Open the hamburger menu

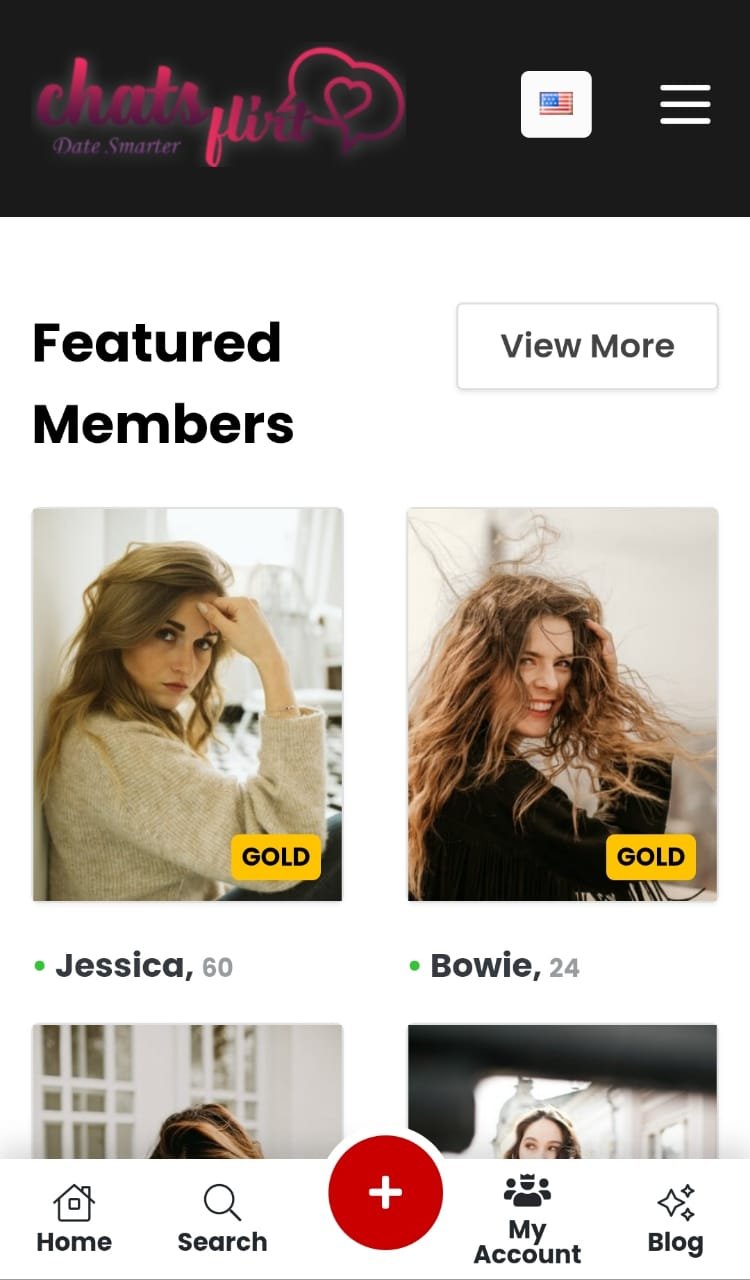tap(685, 105)
